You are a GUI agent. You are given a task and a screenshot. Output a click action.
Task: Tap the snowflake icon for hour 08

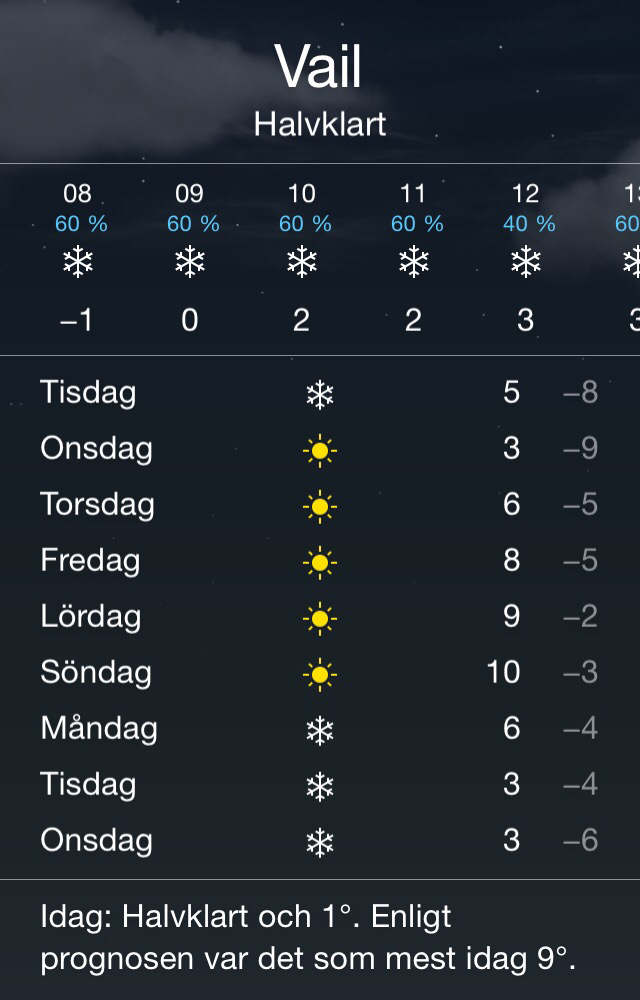[77, 262]
